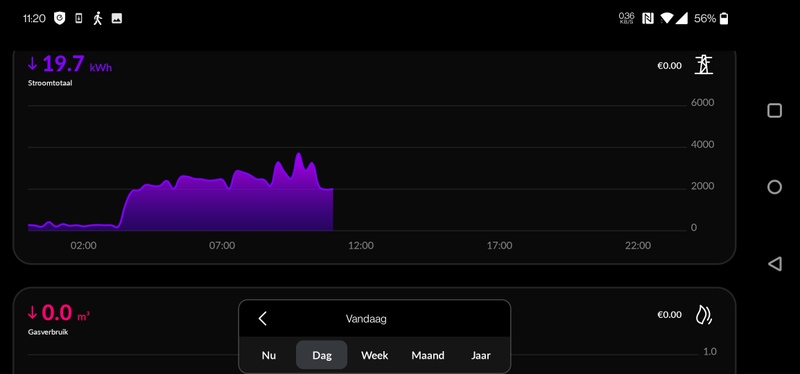
Task: Switch to the Nu tab
Action: click(269, 355)
